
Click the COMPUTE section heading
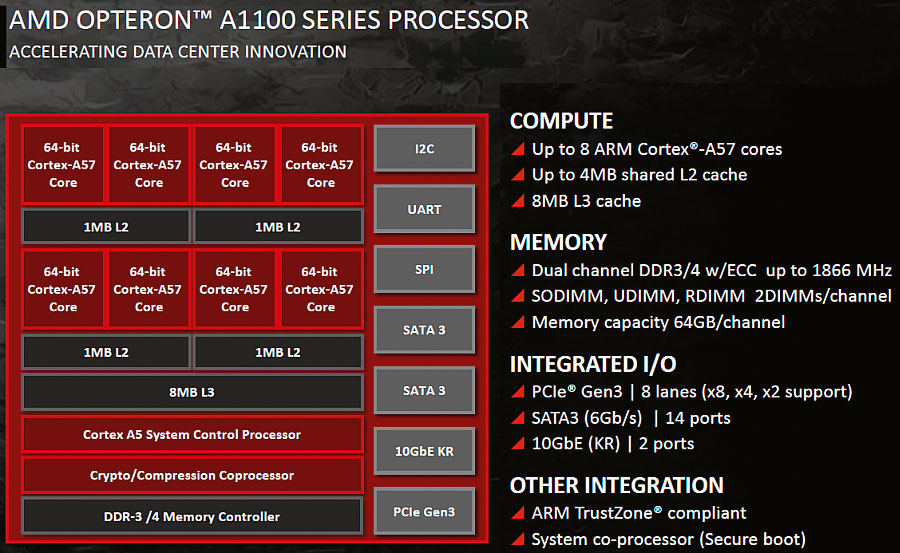coord(561,121)
